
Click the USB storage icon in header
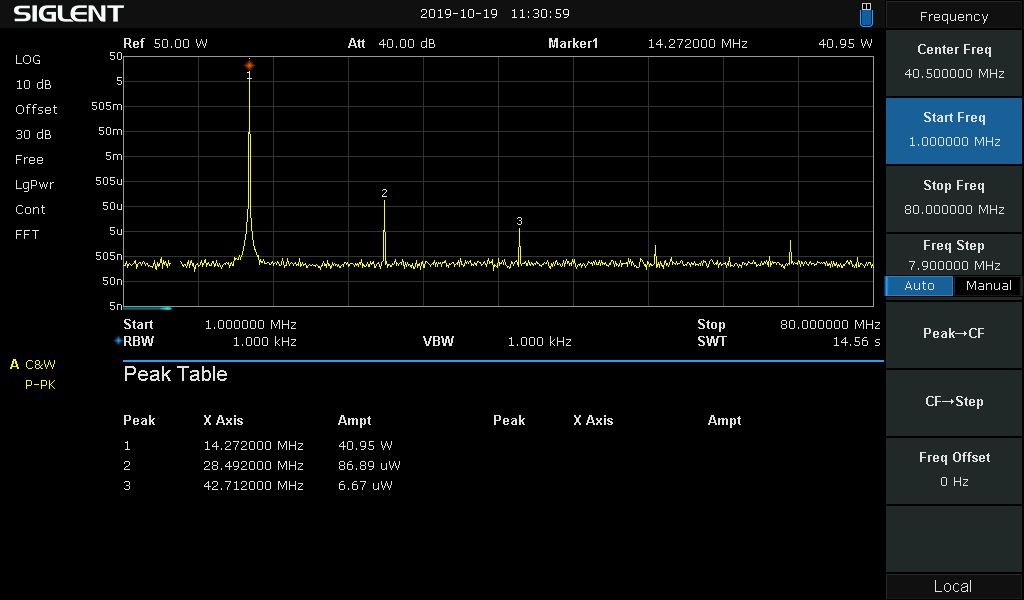[866, 14]
